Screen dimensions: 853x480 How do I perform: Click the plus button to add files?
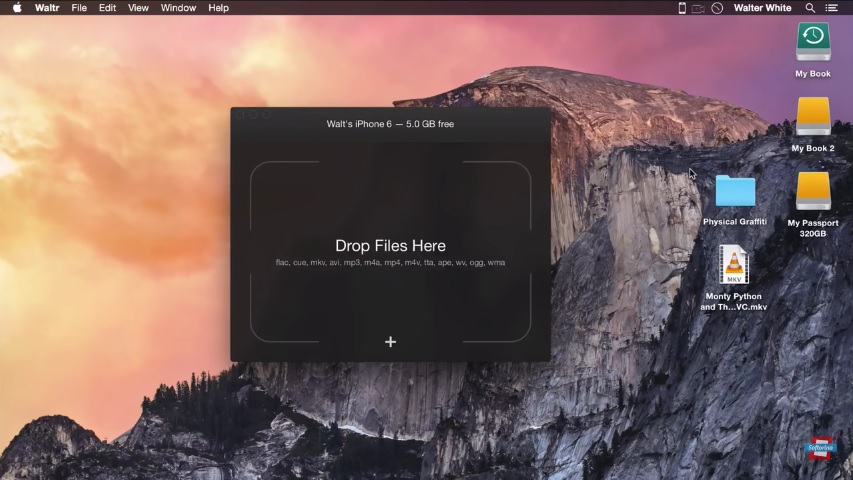pos(390,342)
